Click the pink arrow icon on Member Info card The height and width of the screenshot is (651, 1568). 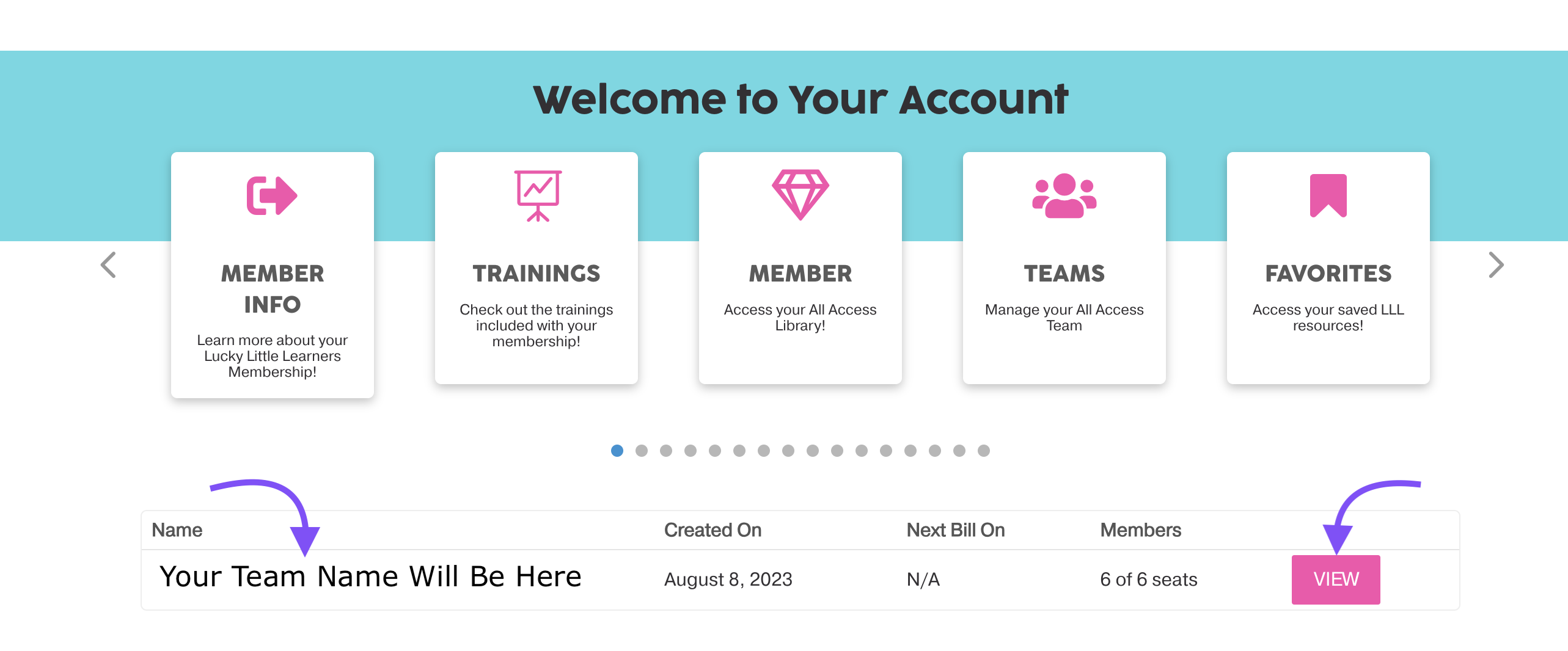click(271, 195)
